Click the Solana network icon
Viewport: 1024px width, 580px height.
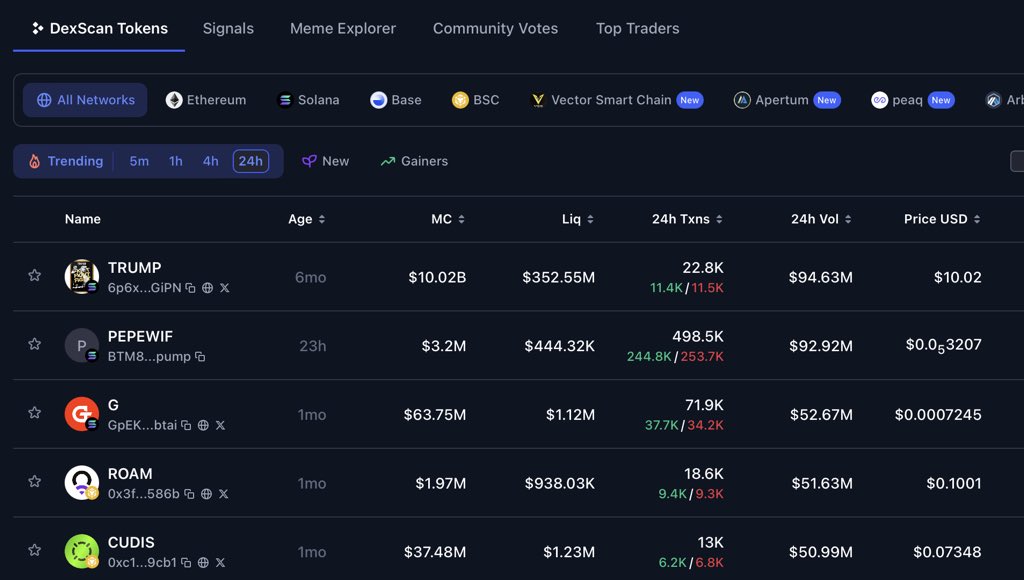tap(285, 100)
